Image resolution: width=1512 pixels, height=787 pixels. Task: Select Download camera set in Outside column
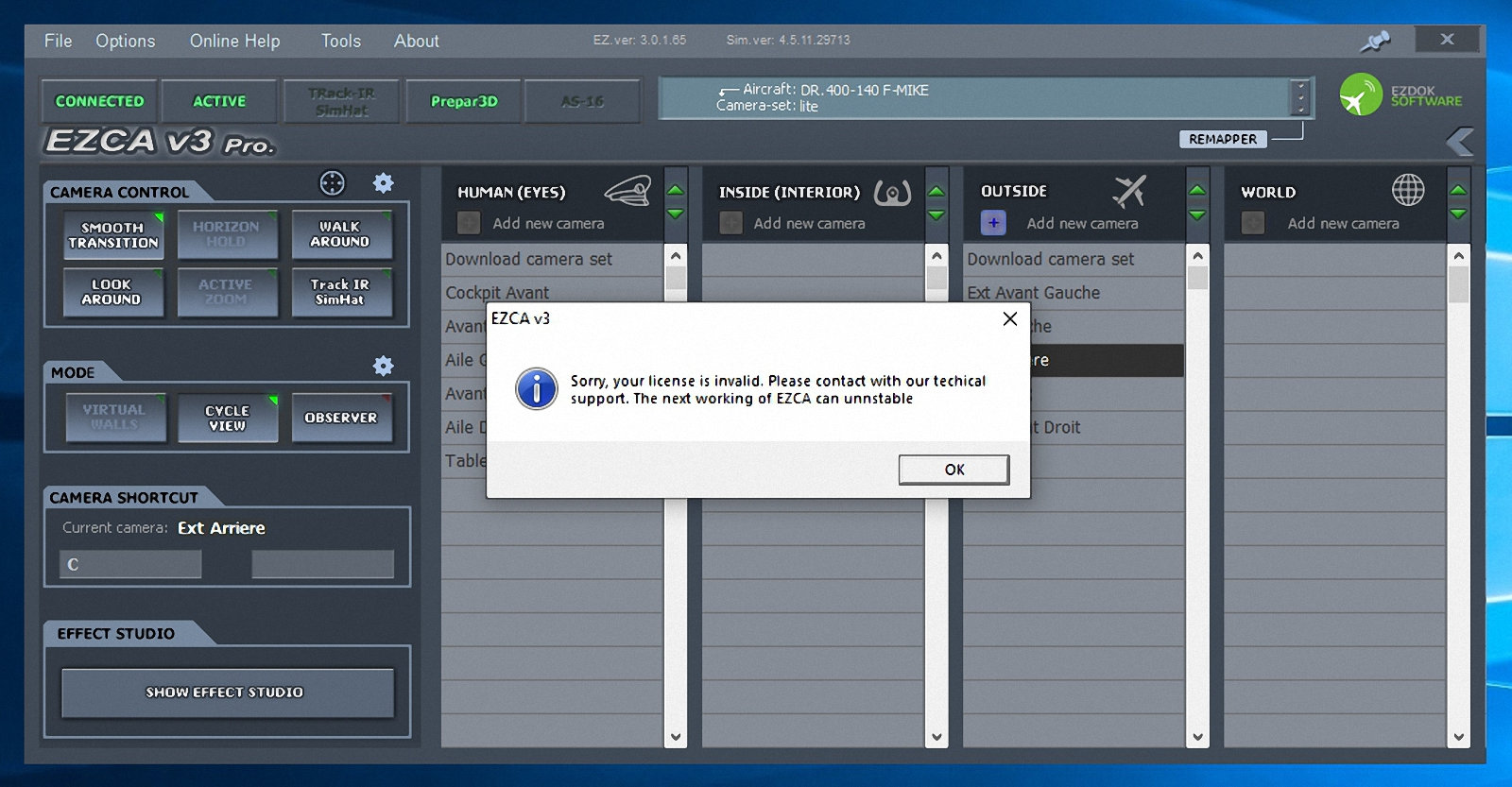(1074, 259)
